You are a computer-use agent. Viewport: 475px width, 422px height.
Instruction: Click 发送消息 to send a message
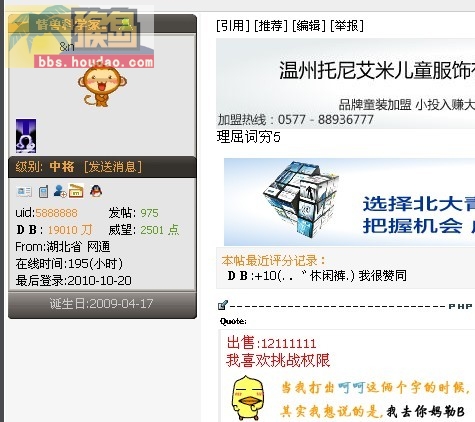113,167
